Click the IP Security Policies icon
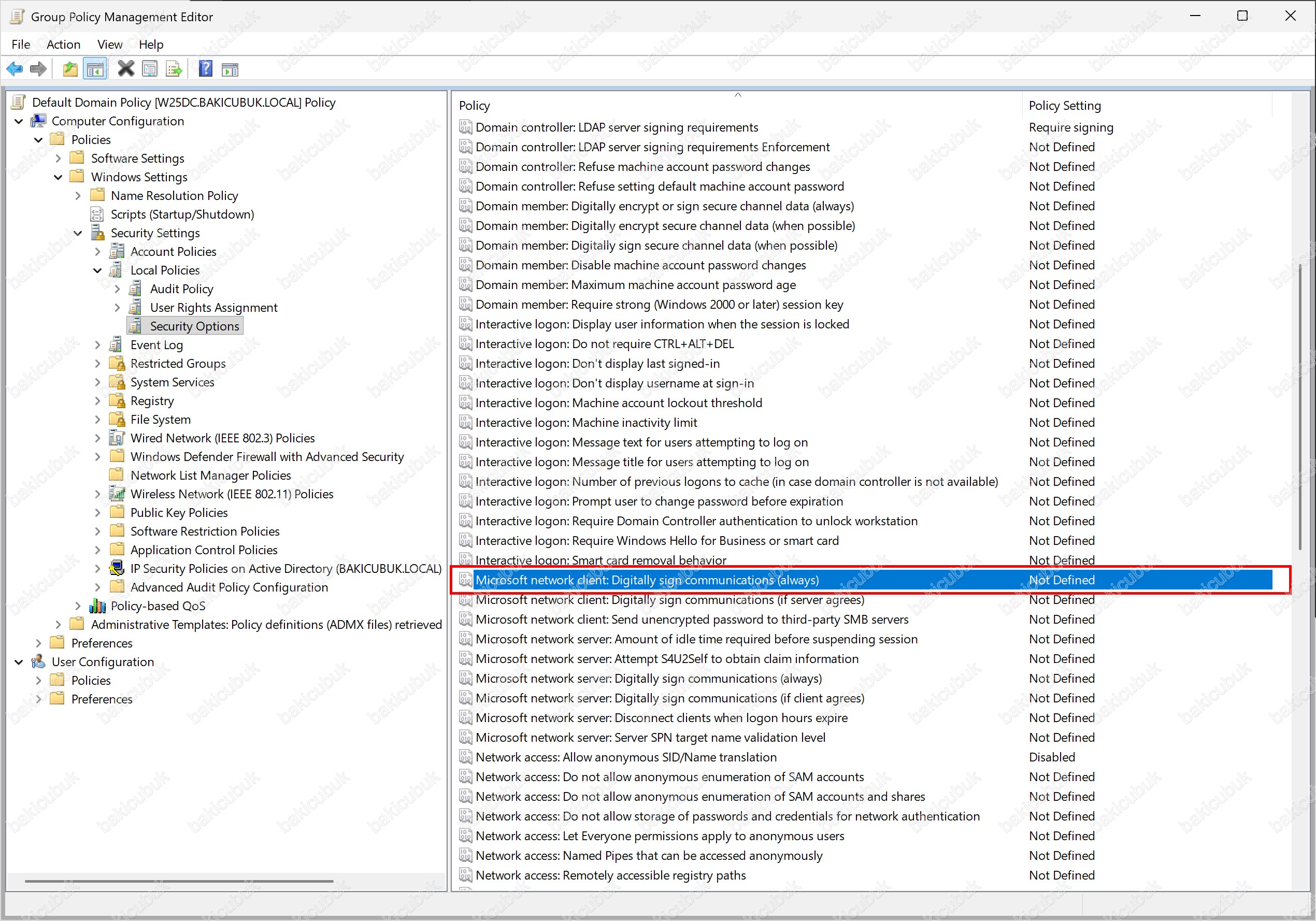The image size is (1316, 921). point(117,569)
